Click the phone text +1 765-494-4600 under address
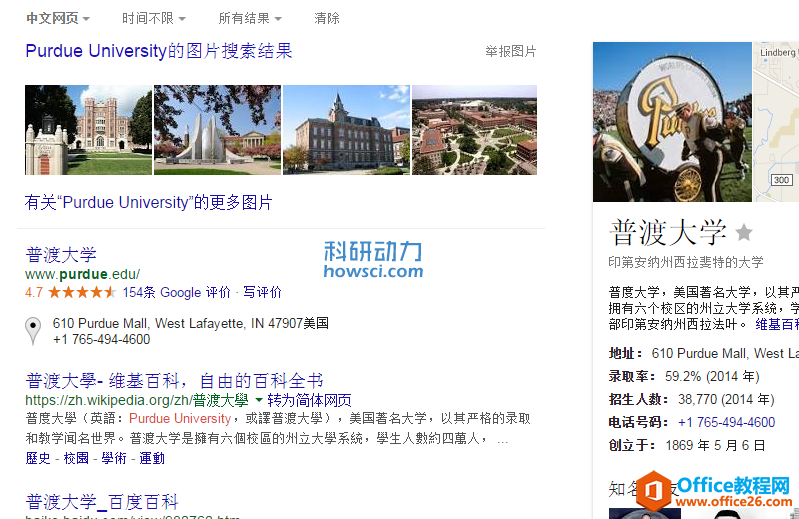The image size is (799, 519). click(x=101, y=340)
